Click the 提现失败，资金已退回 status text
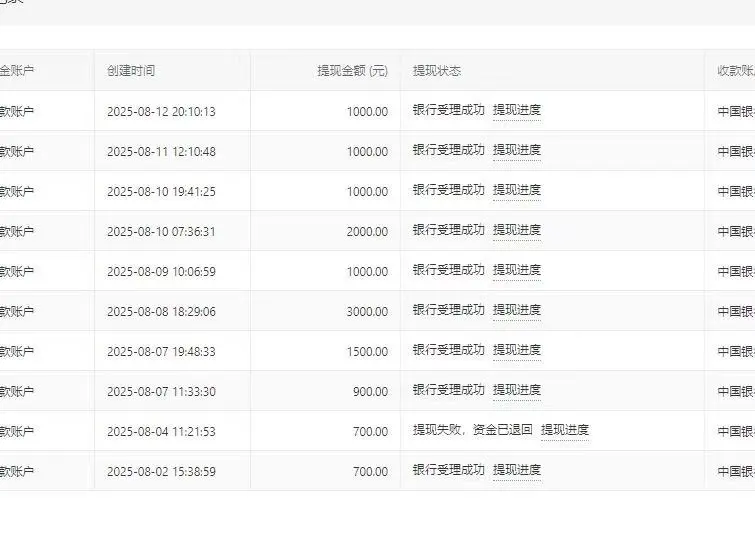This screenshot has width=755, height=554. pyautogui.click(x=472, y=430)
